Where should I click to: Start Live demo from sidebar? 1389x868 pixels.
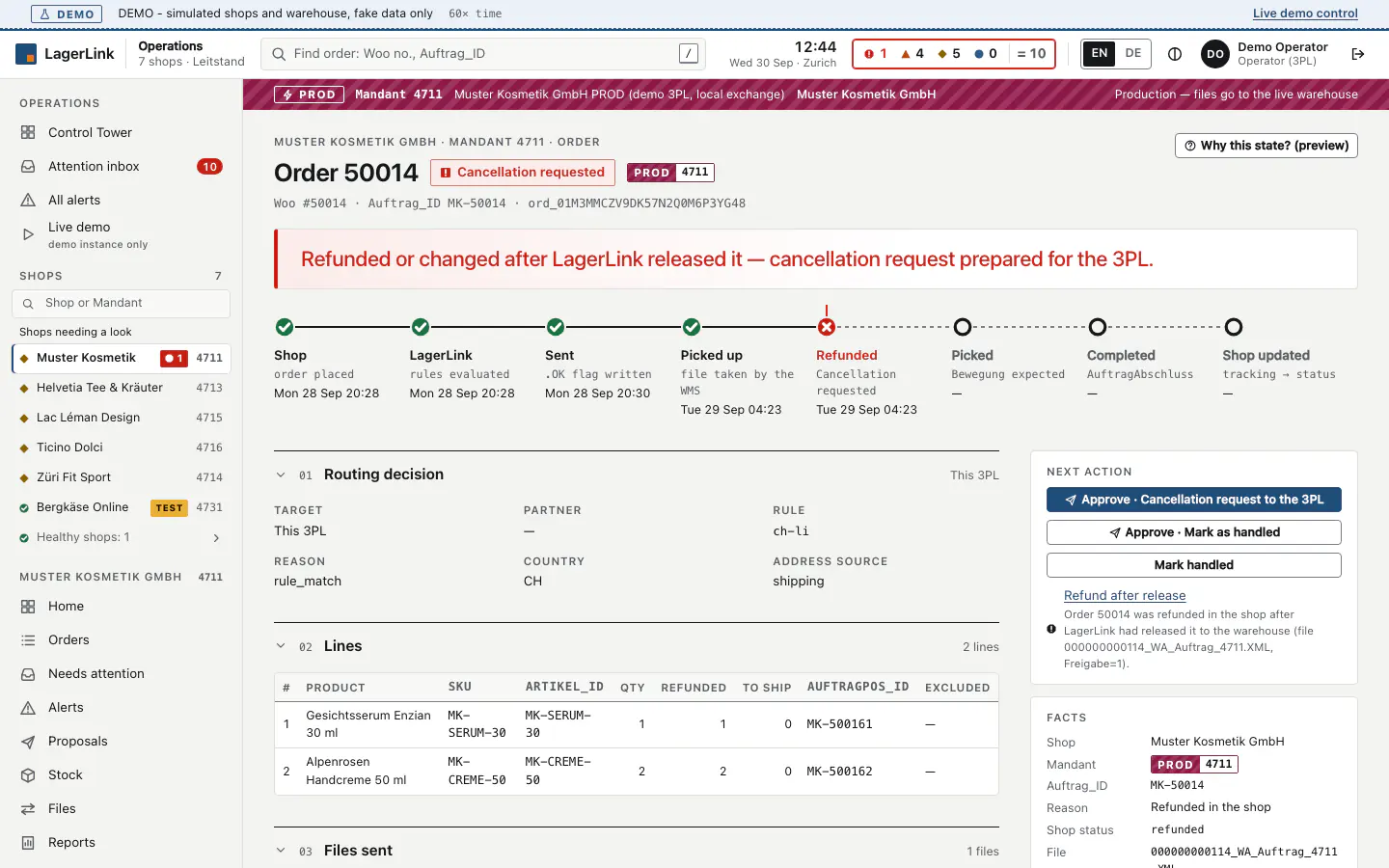click(x=121, y=234)
